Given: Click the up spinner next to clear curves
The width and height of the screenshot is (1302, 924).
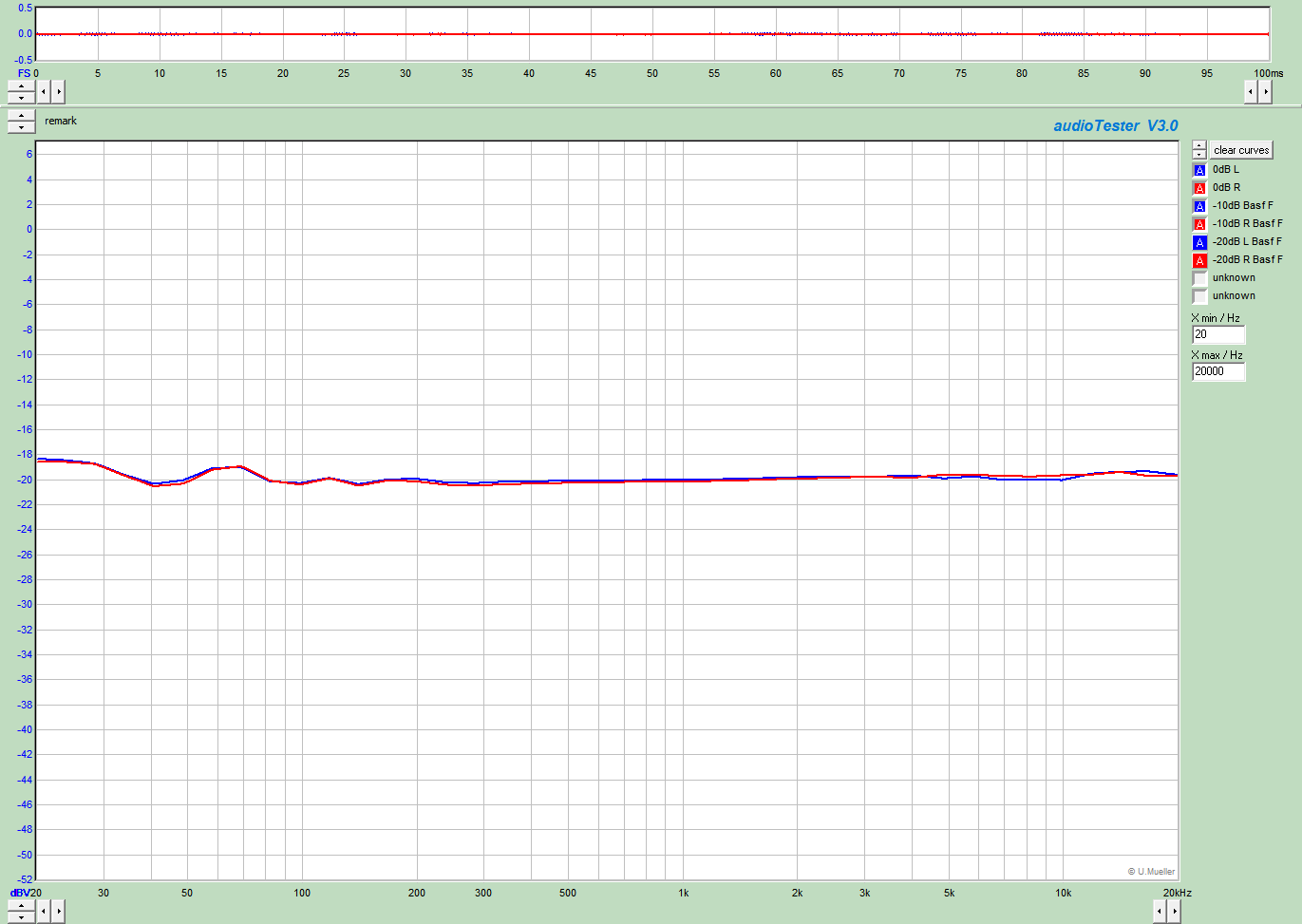Looking at the screenshot, I should point(1199,146).
